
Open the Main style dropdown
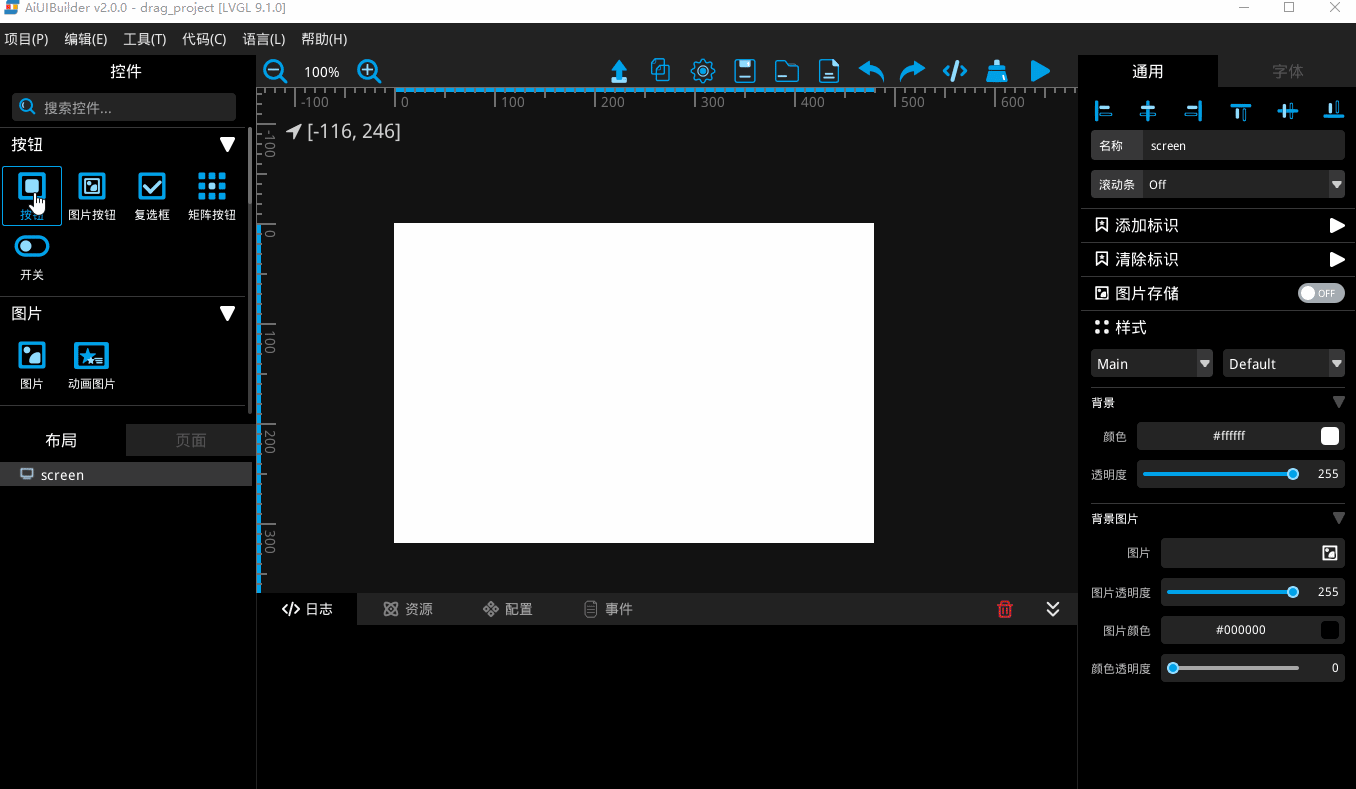[x=1151, y=363]
